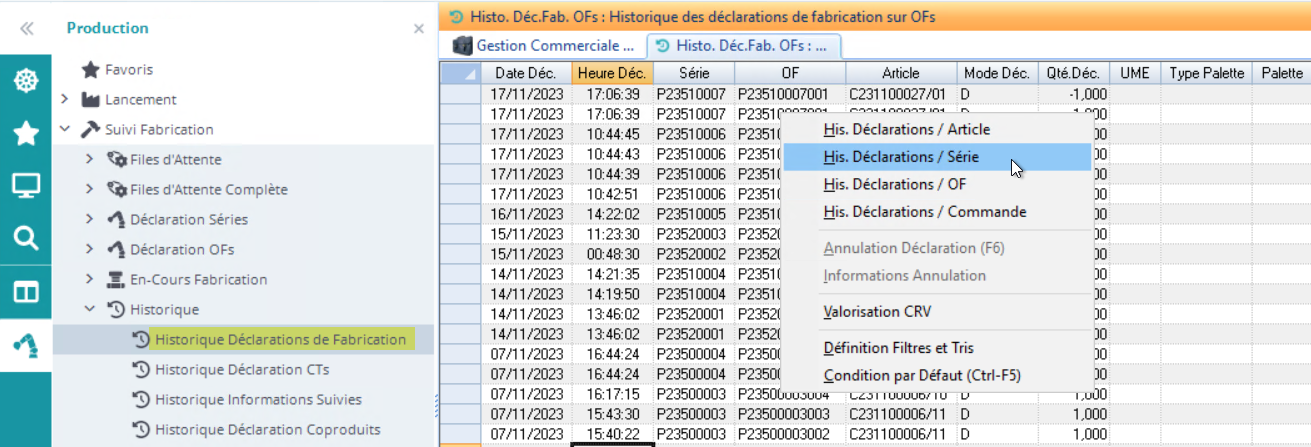Collapse sidebar with double chevron icon
1311x447 pixels.
click(x=26, y=29)
